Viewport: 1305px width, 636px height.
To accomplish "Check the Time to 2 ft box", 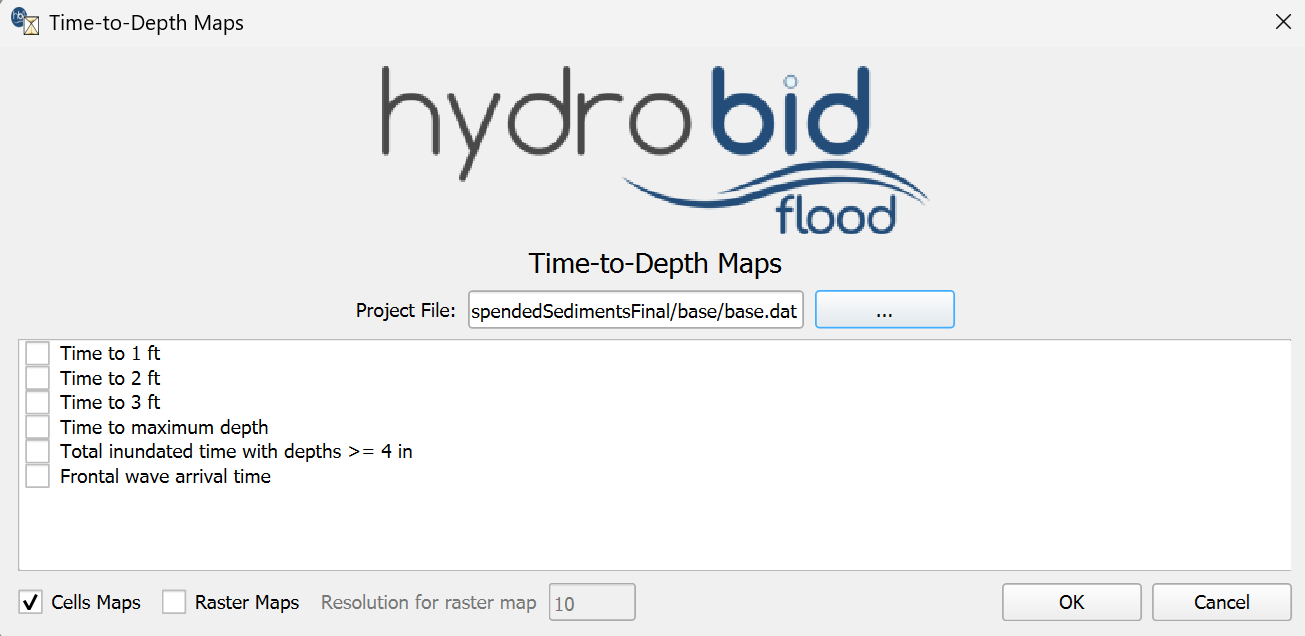I will [38, 378].
